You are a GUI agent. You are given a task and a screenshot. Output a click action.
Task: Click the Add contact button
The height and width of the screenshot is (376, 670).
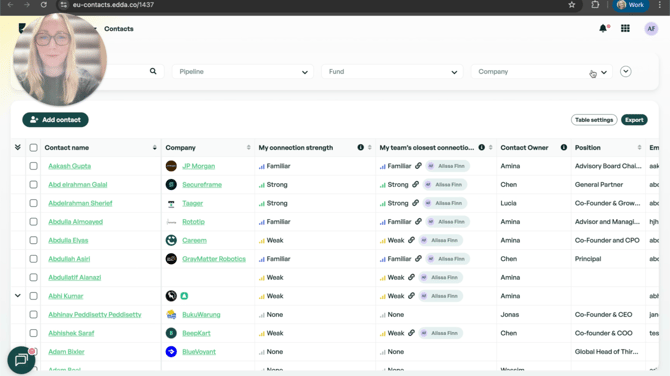click(x=56, y=120)
